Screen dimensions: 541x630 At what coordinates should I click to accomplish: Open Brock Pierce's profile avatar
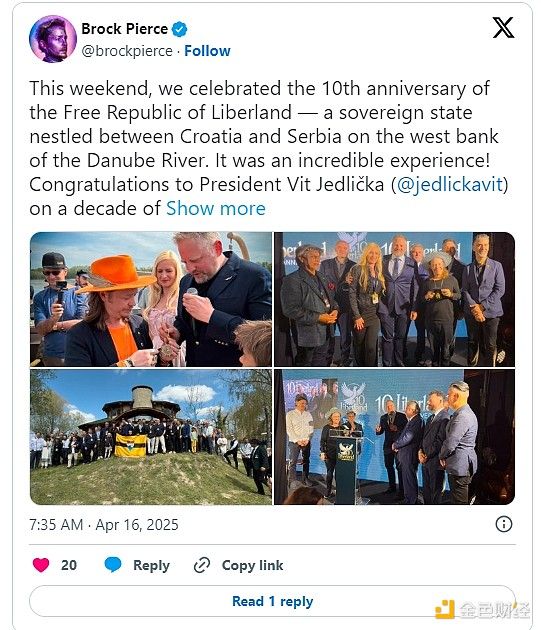click(53, 39)
